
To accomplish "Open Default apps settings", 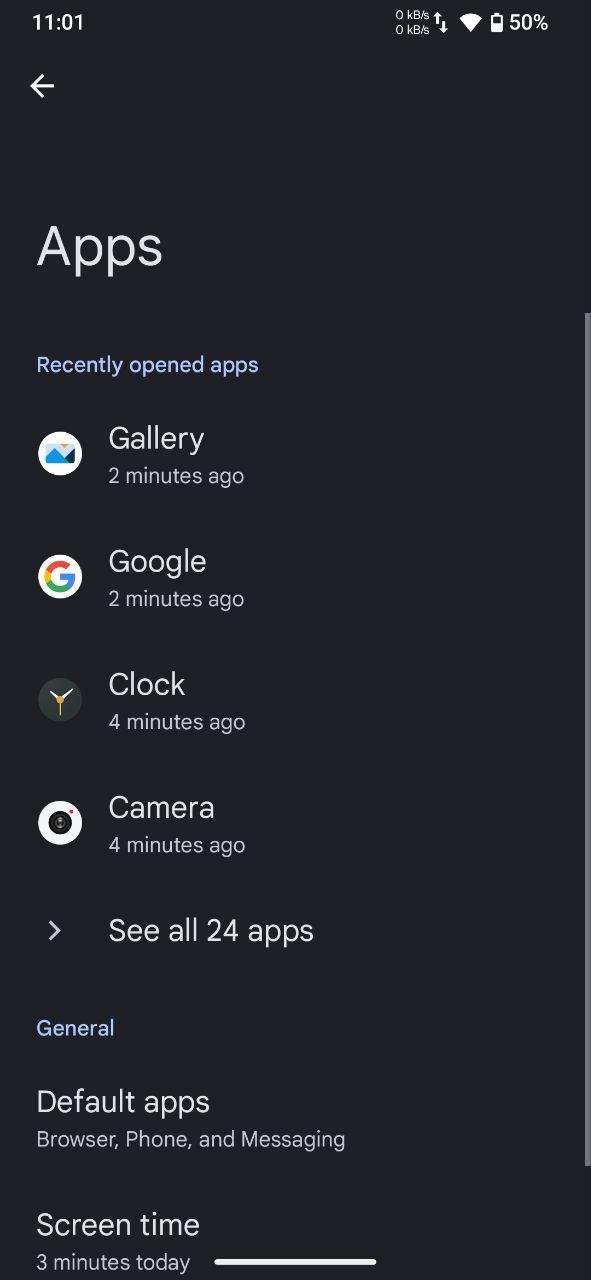I will (295, 1119).
